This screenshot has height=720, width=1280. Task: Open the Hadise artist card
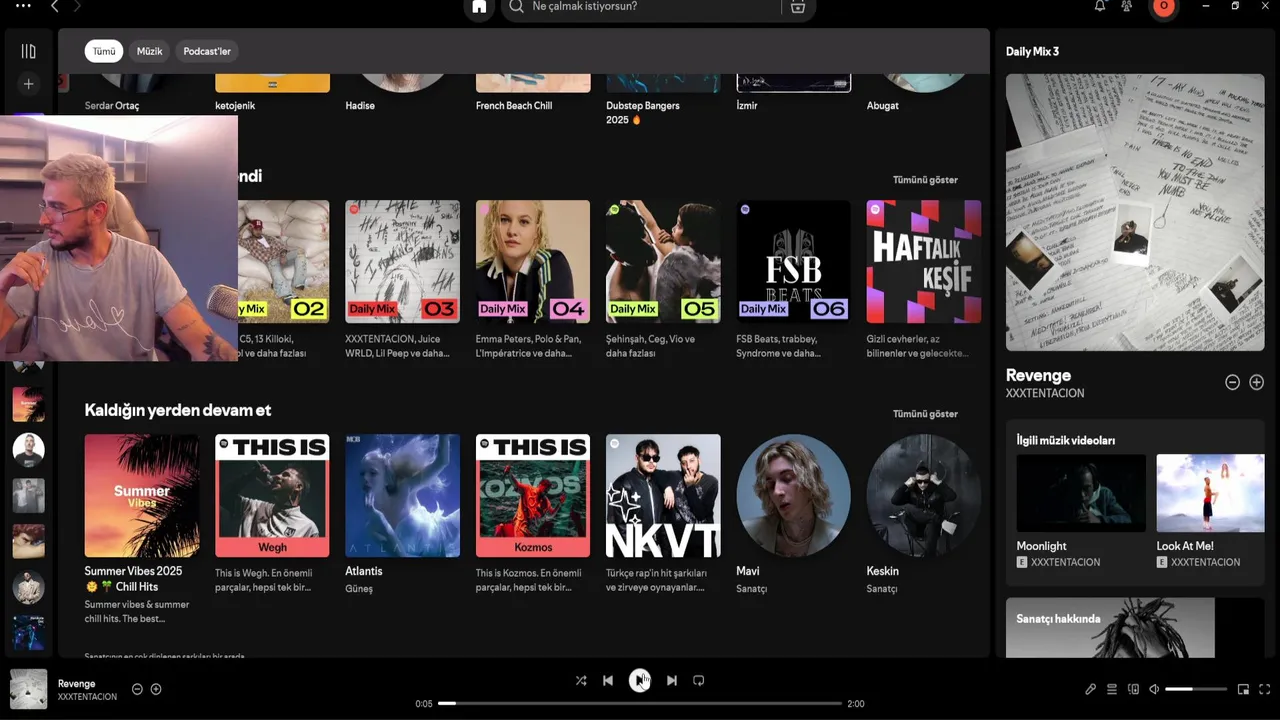coord(402,92)
